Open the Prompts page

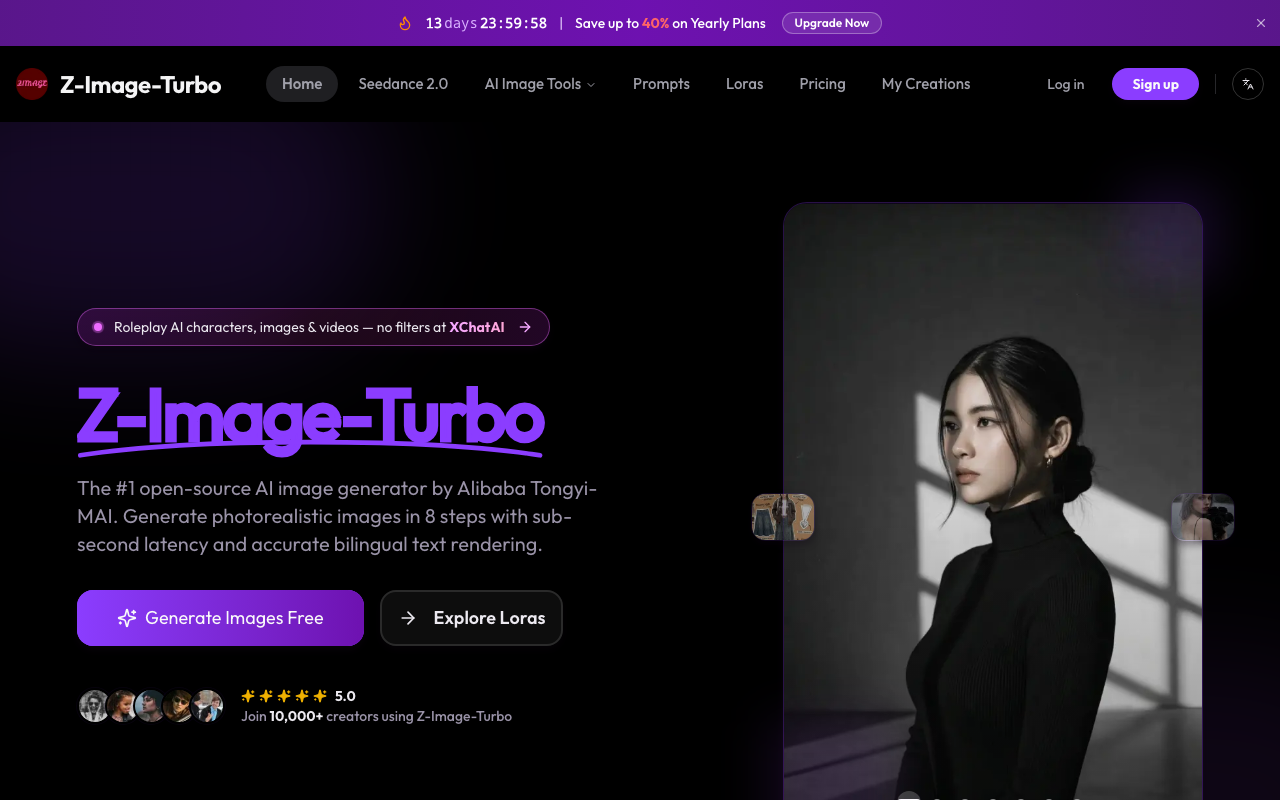(x=661, y=84)
